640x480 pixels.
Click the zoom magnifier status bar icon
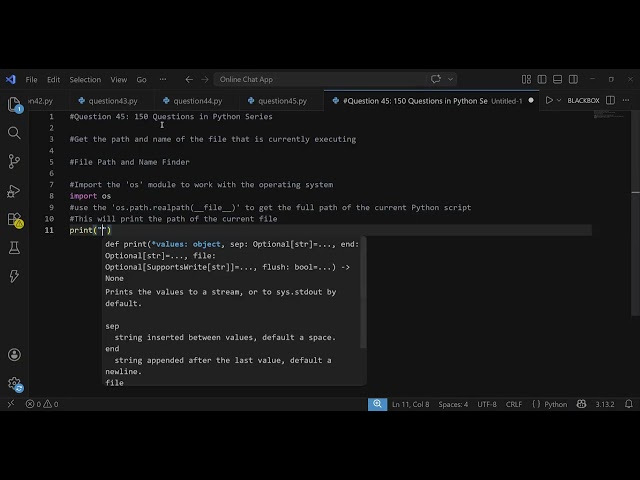377,404
